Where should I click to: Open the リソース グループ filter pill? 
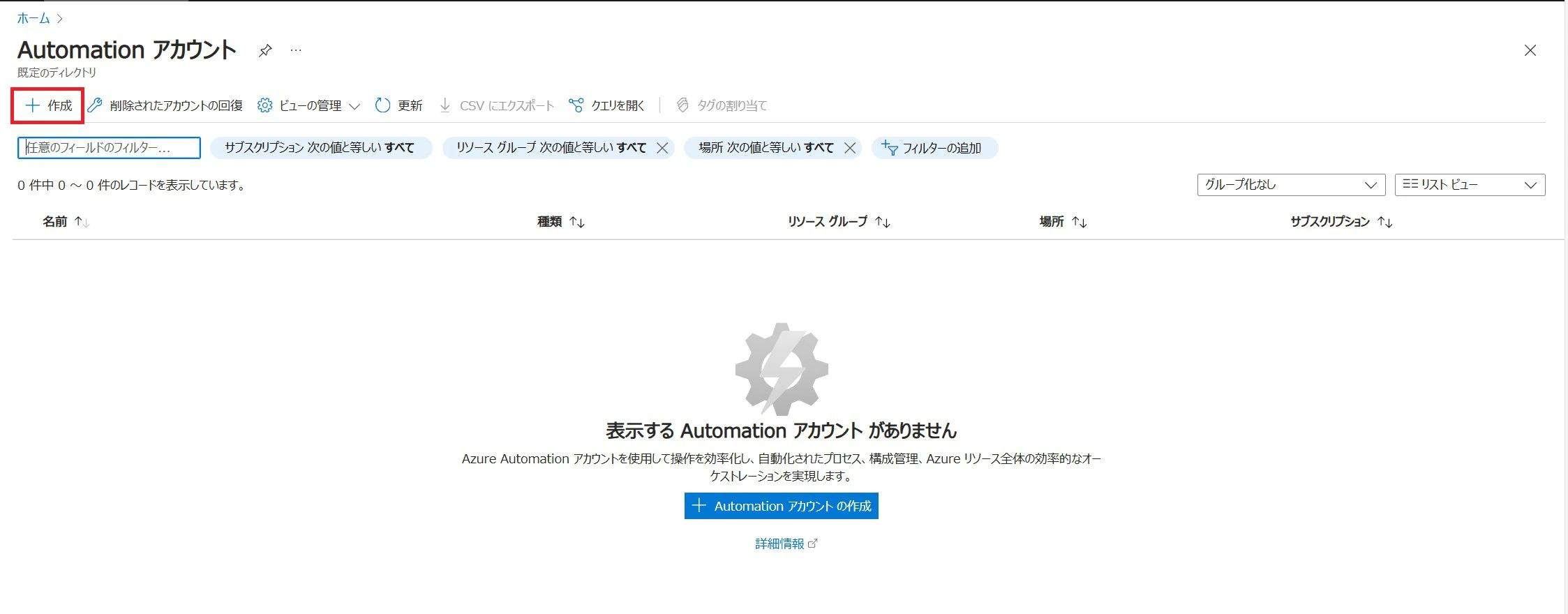[x=551, y=148]
